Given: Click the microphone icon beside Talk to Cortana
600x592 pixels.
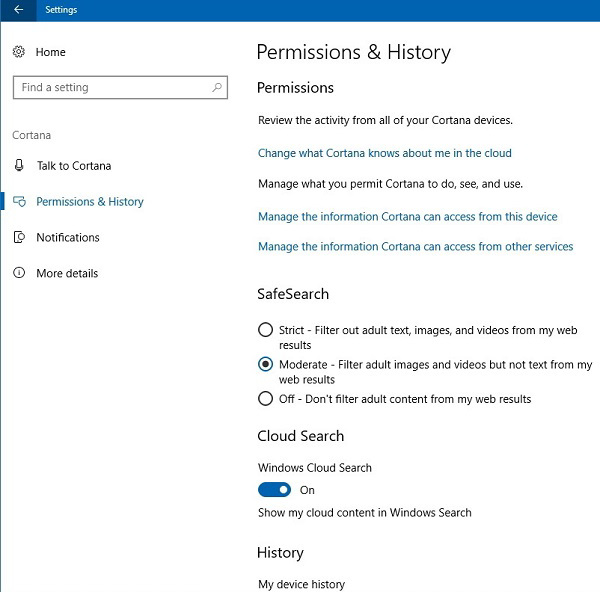Looking at the screenshot, I should 19,165.
